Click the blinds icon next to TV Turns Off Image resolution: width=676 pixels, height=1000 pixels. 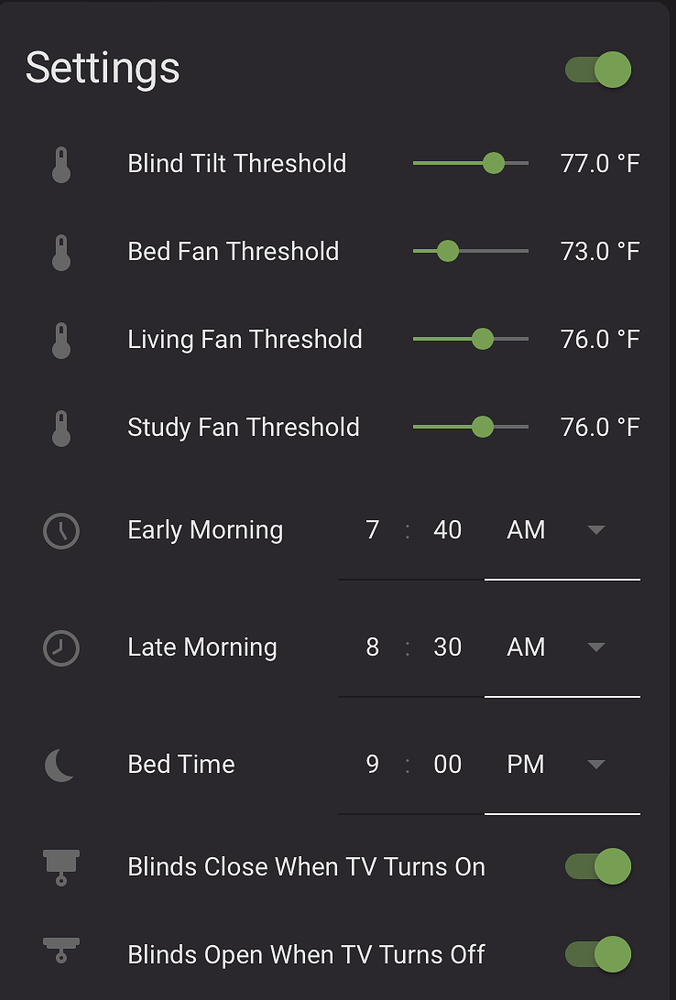click(x=60, y=954)
